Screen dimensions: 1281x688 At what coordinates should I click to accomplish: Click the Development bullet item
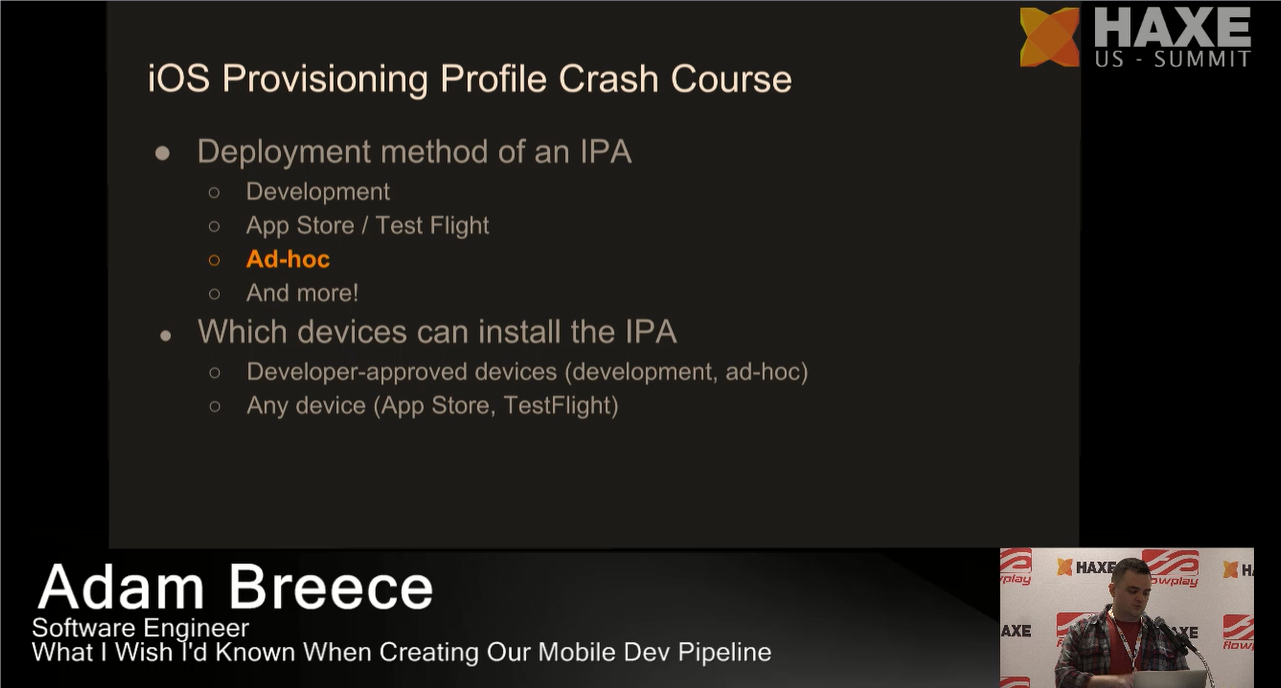[x=318, y=191]
